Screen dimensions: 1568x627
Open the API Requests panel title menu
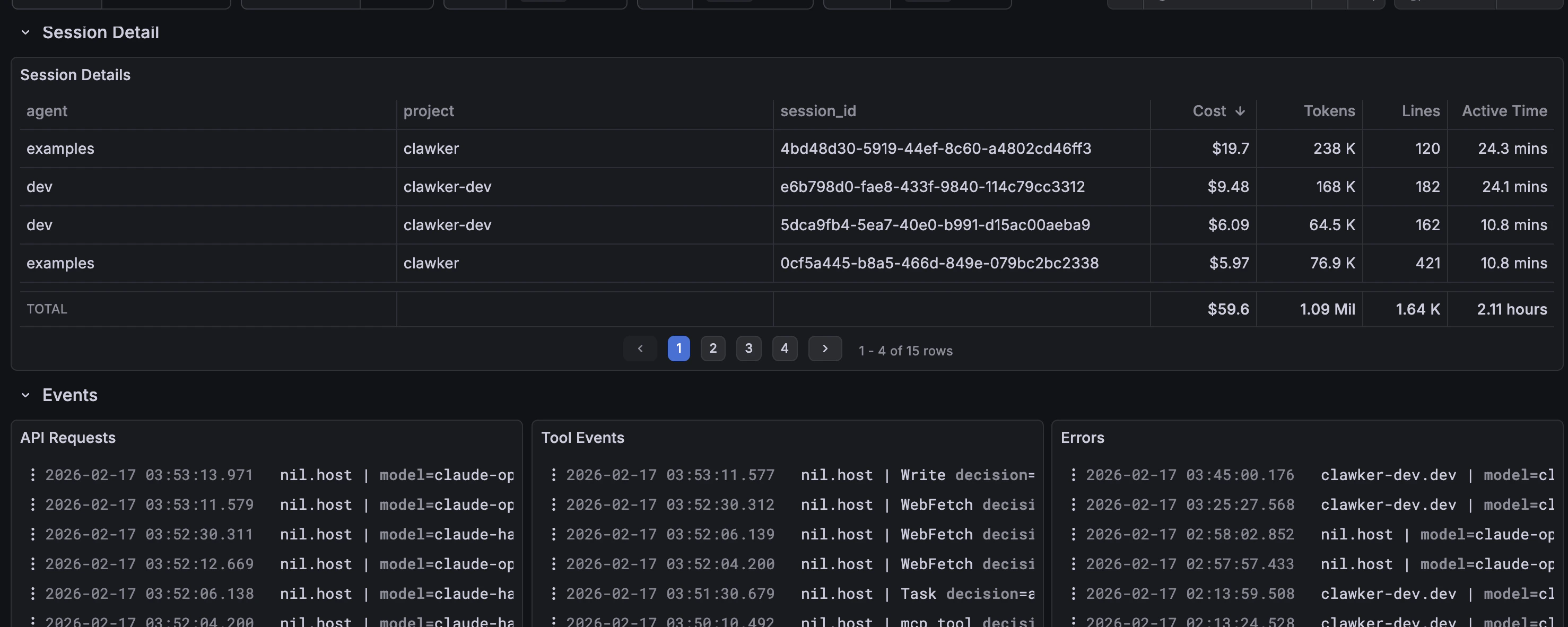pyautogui.click(x=67, y=438)
